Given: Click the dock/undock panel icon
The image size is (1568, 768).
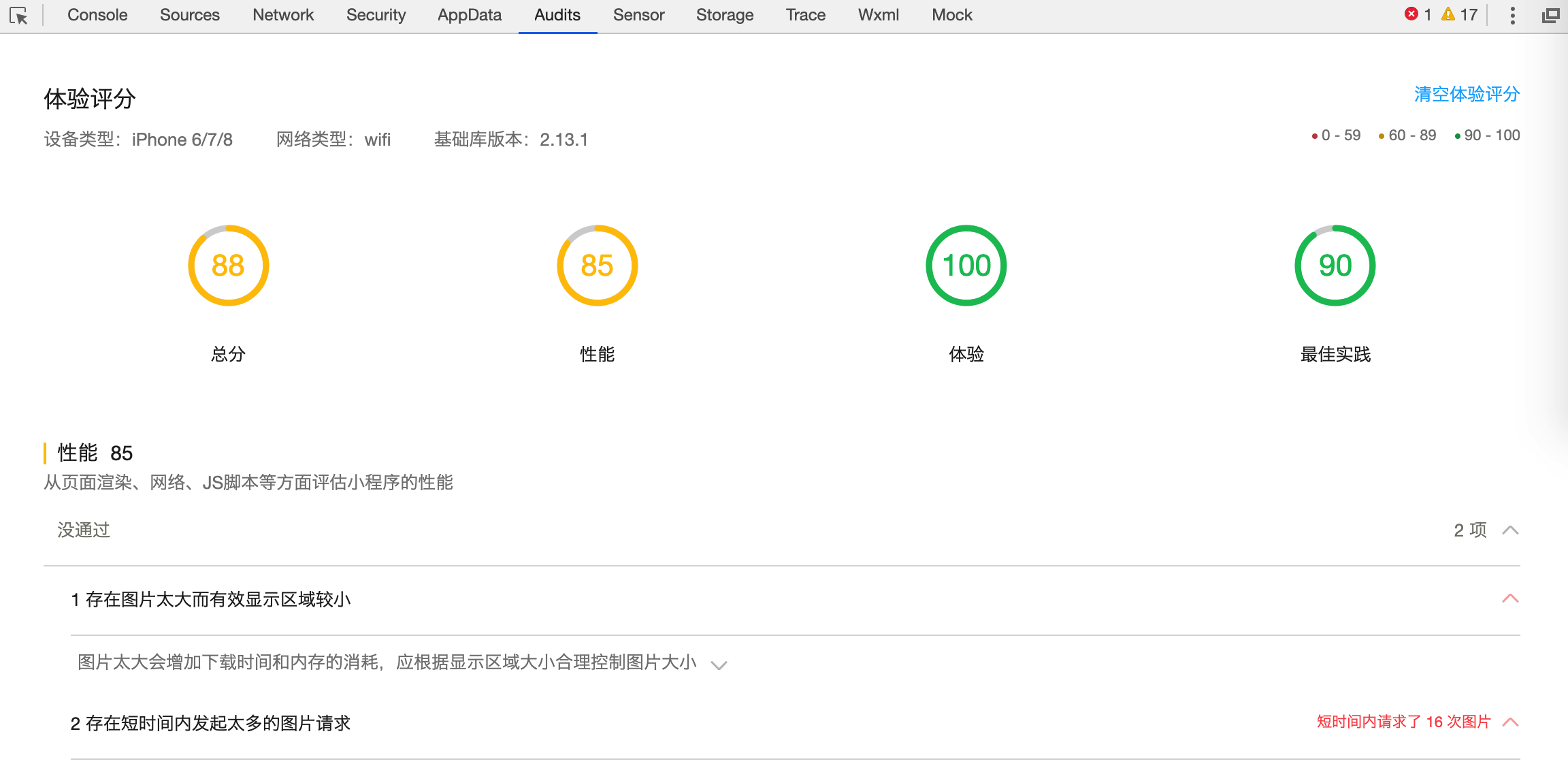Looking at the screenshot, I should click(1550, 15).
